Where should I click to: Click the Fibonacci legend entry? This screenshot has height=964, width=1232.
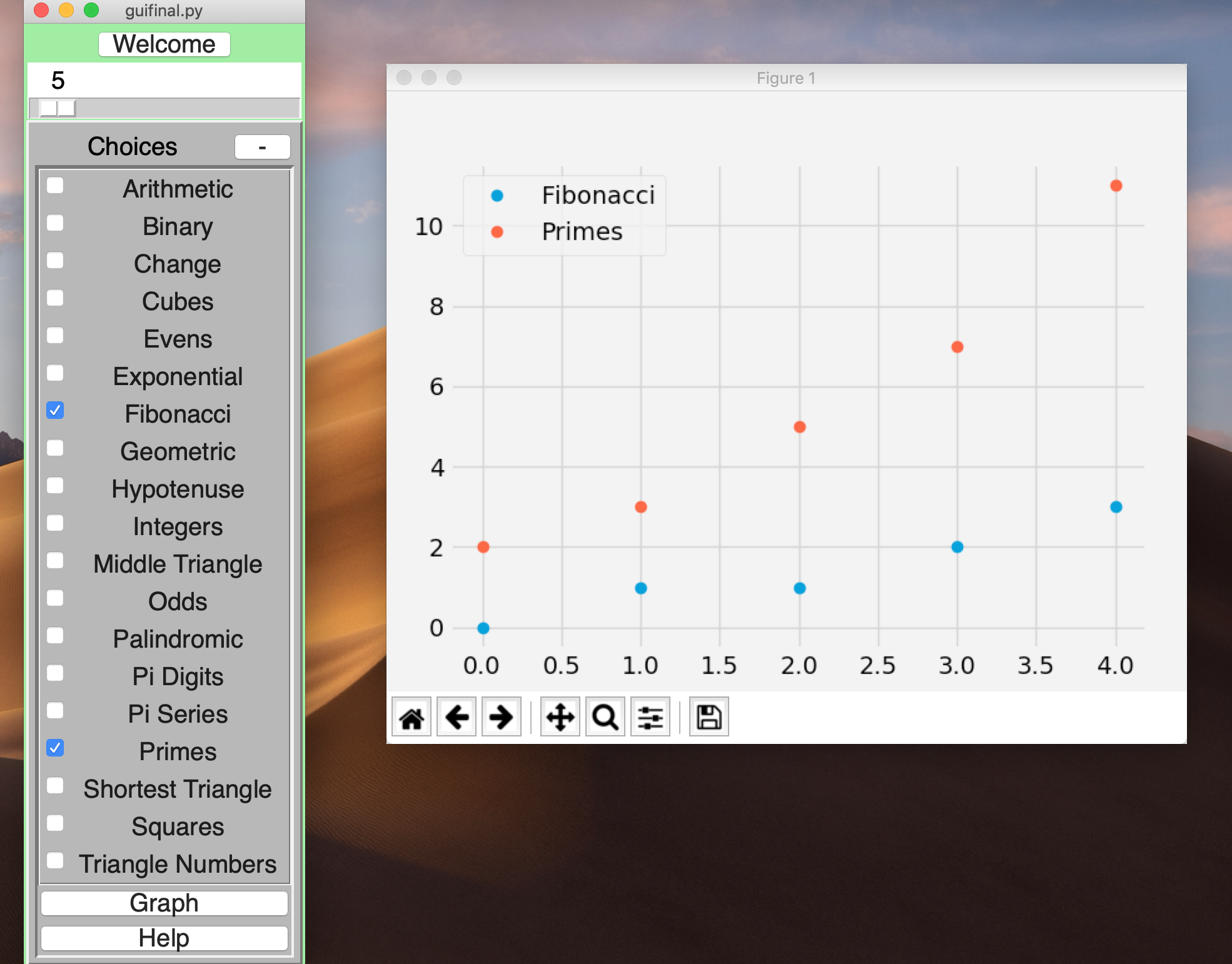[x=597, y=196]
